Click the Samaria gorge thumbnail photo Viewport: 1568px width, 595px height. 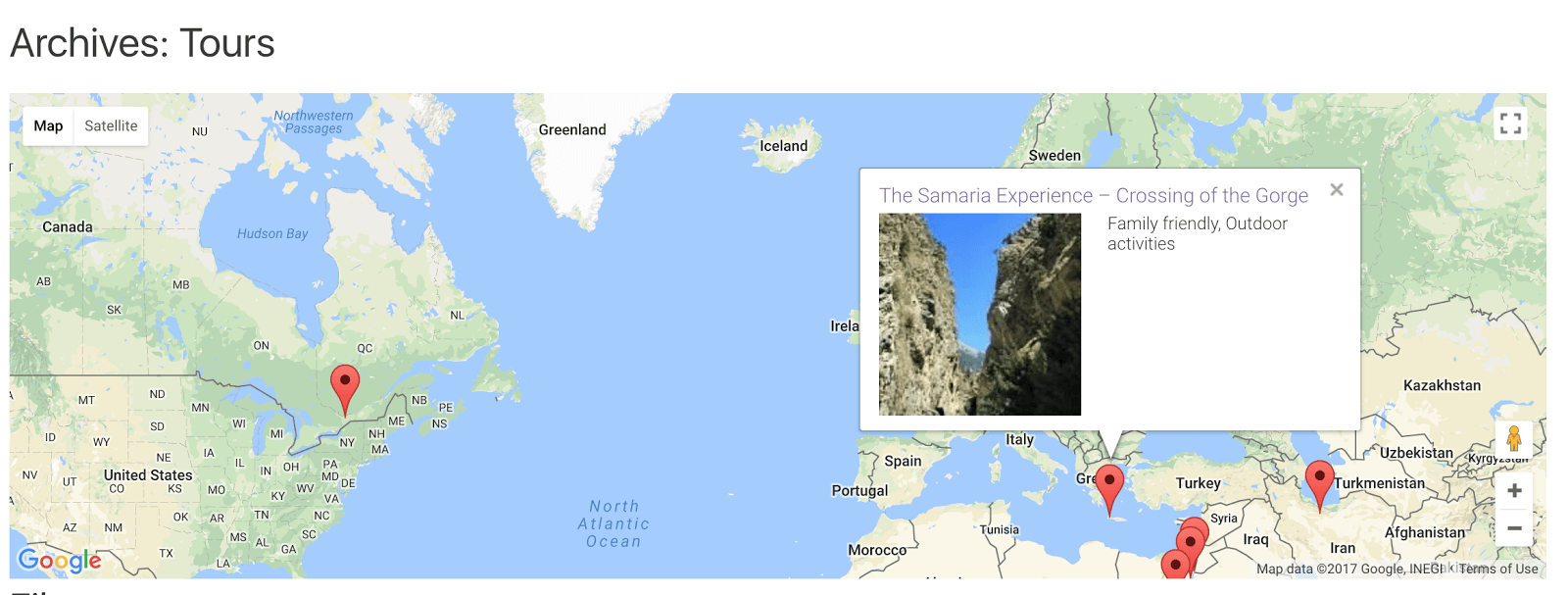pyautogui.click(x=980, y=315)
